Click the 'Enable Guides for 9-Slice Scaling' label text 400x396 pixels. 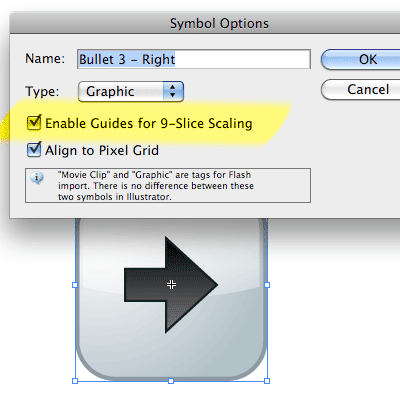[x=149, y=123]
